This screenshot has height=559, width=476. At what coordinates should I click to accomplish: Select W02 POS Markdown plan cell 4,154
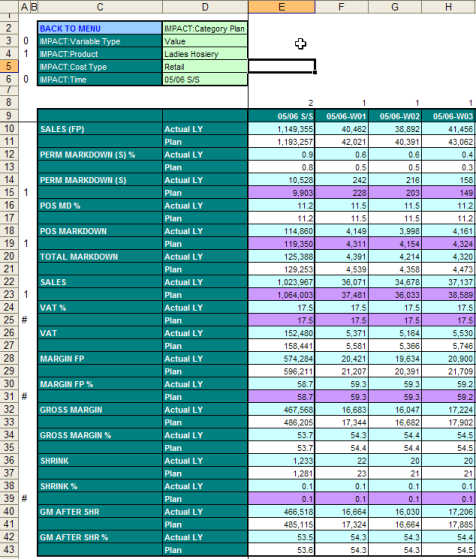coord(395,244)
